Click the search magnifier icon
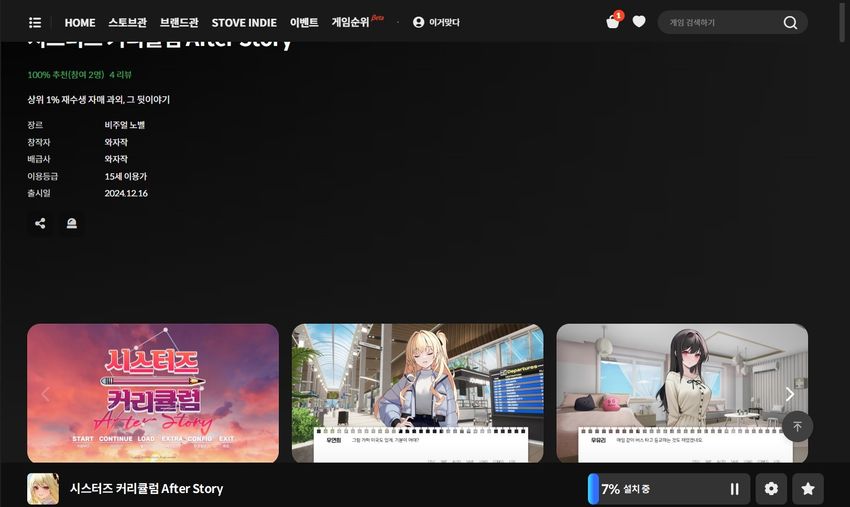 790,22
